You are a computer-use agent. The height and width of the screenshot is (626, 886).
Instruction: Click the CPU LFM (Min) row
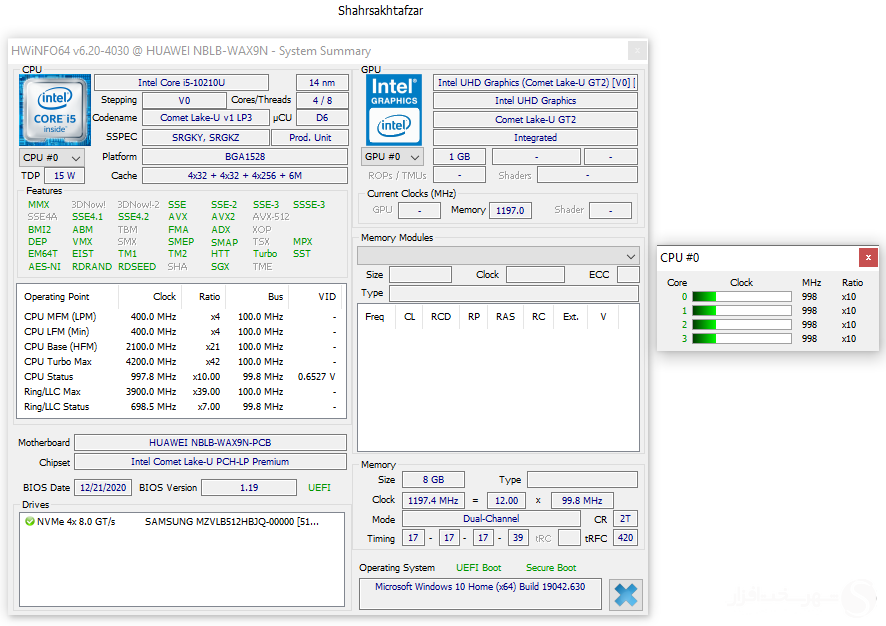coord(181,332)
